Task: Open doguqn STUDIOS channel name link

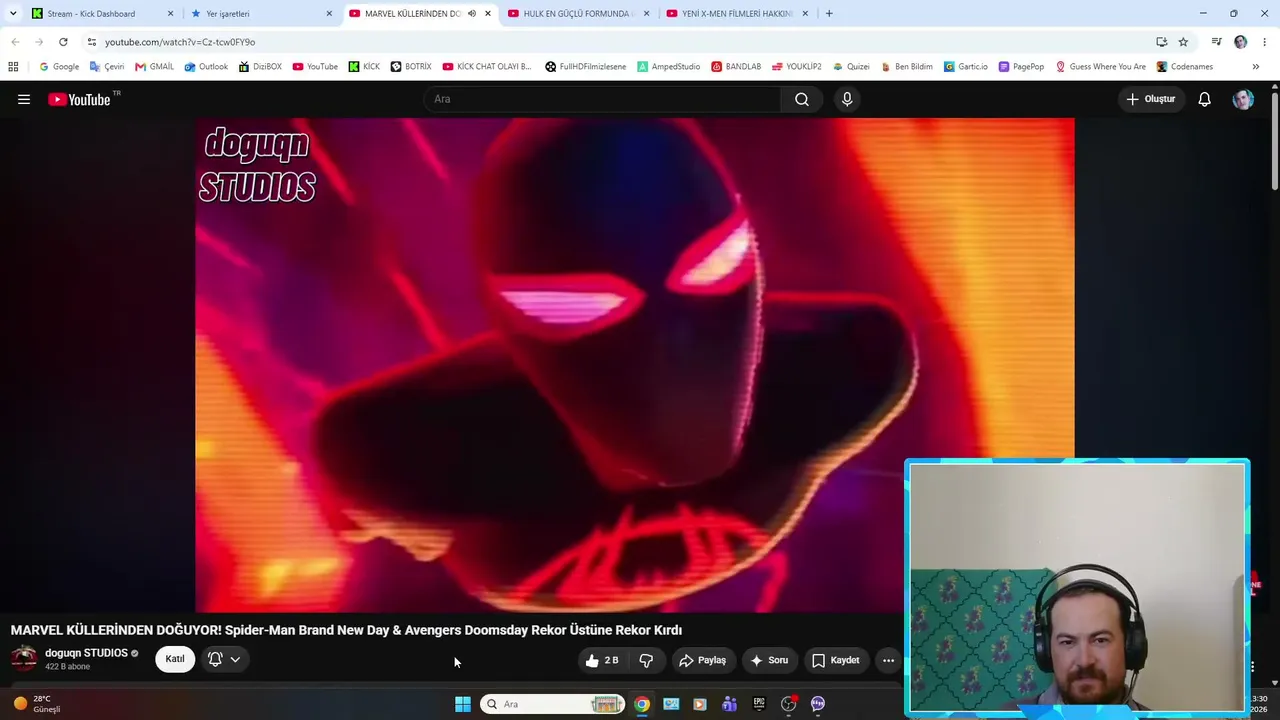Action: pos(86,653)
